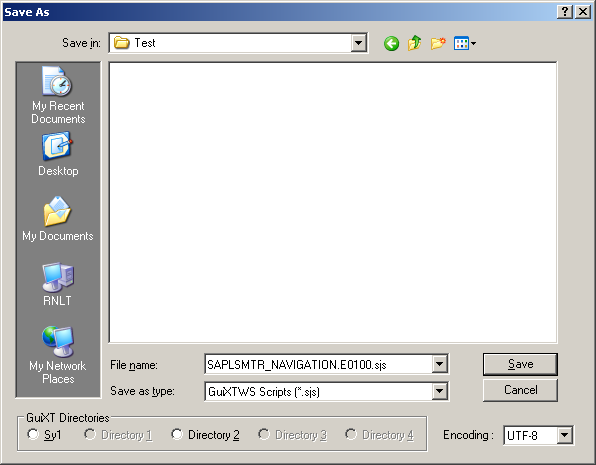
Task: Open the RNLT computer location
Action: (x=58, y=284)
